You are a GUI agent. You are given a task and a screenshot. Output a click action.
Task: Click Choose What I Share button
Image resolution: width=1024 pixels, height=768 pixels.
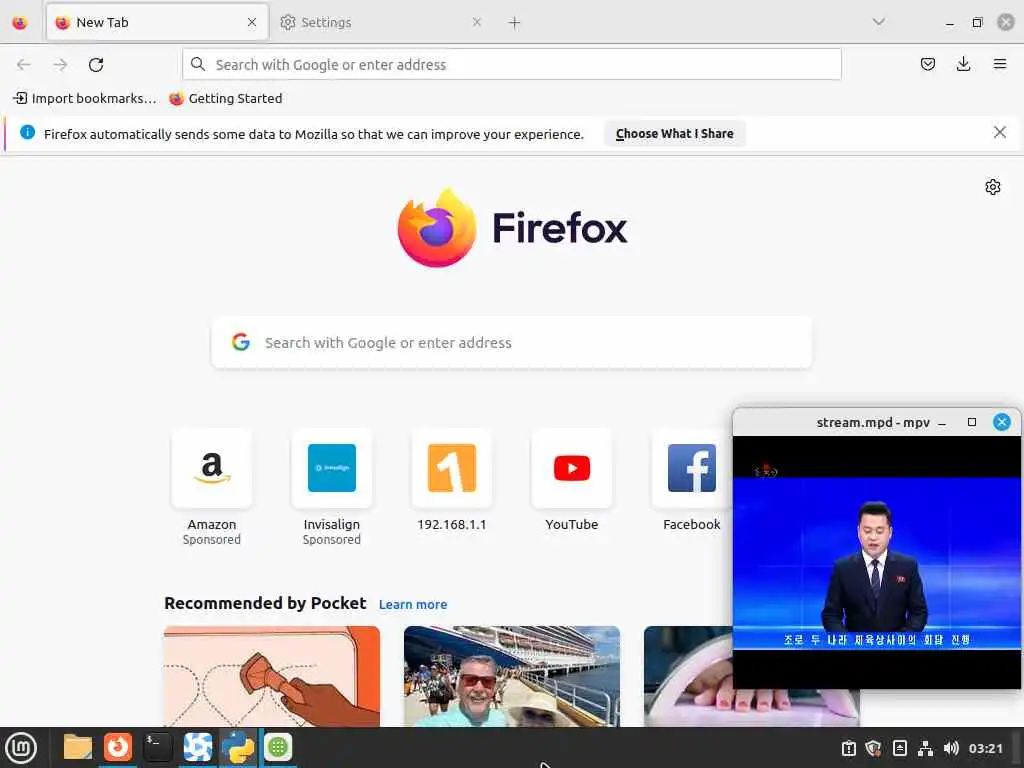pyautogui.click(x=675, y=134)
